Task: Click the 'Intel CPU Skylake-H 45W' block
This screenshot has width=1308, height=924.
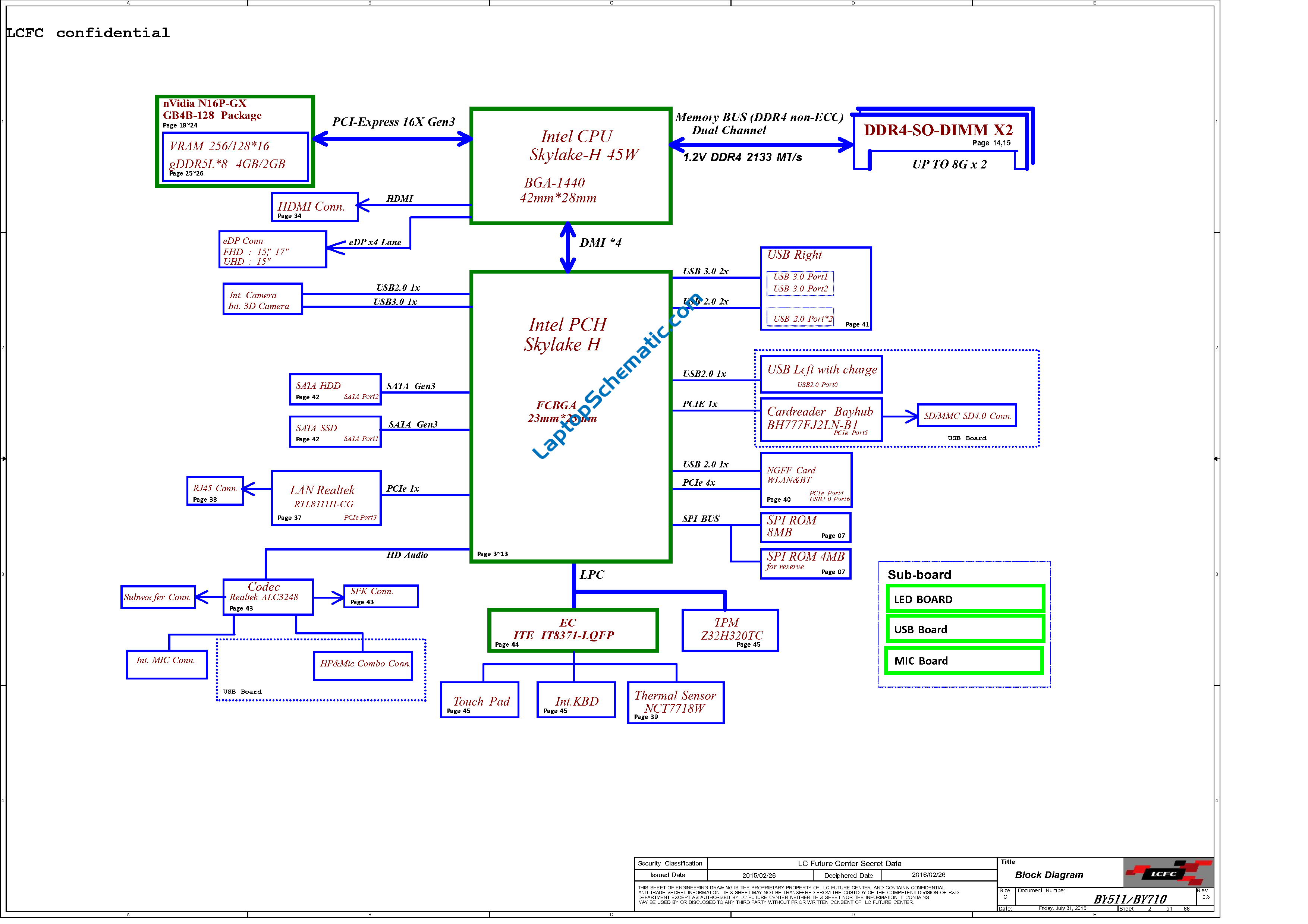Action: click(x=570, y=165)
